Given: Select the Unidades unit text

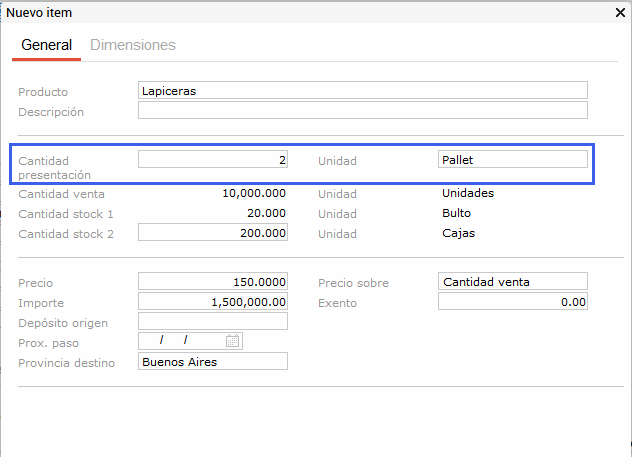Looking at the screenshot, I should coord(467,193).
